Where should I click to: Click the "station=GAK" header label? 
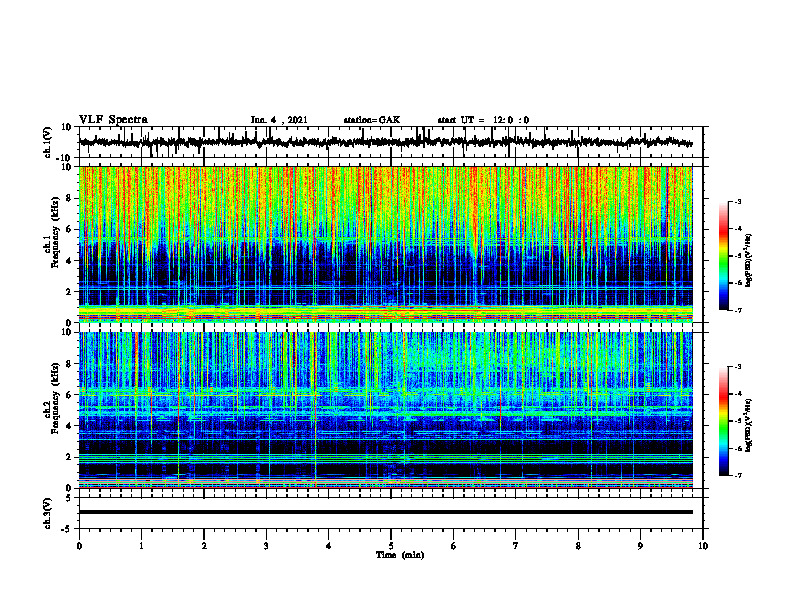coord(372,120)
